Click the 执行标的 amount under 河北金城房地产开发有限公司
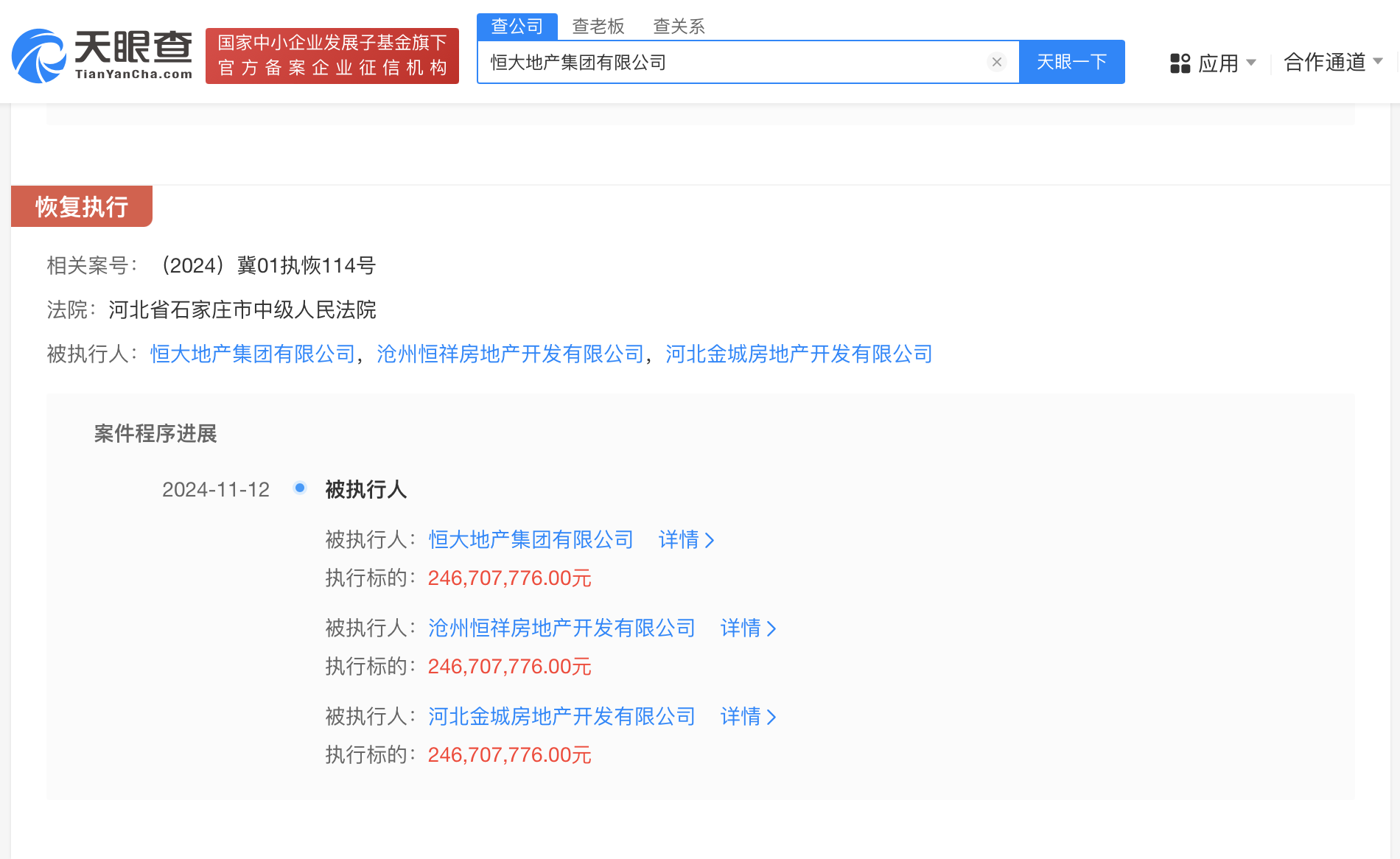Screen dimensions: 1400x859 [x=510, y=754]
